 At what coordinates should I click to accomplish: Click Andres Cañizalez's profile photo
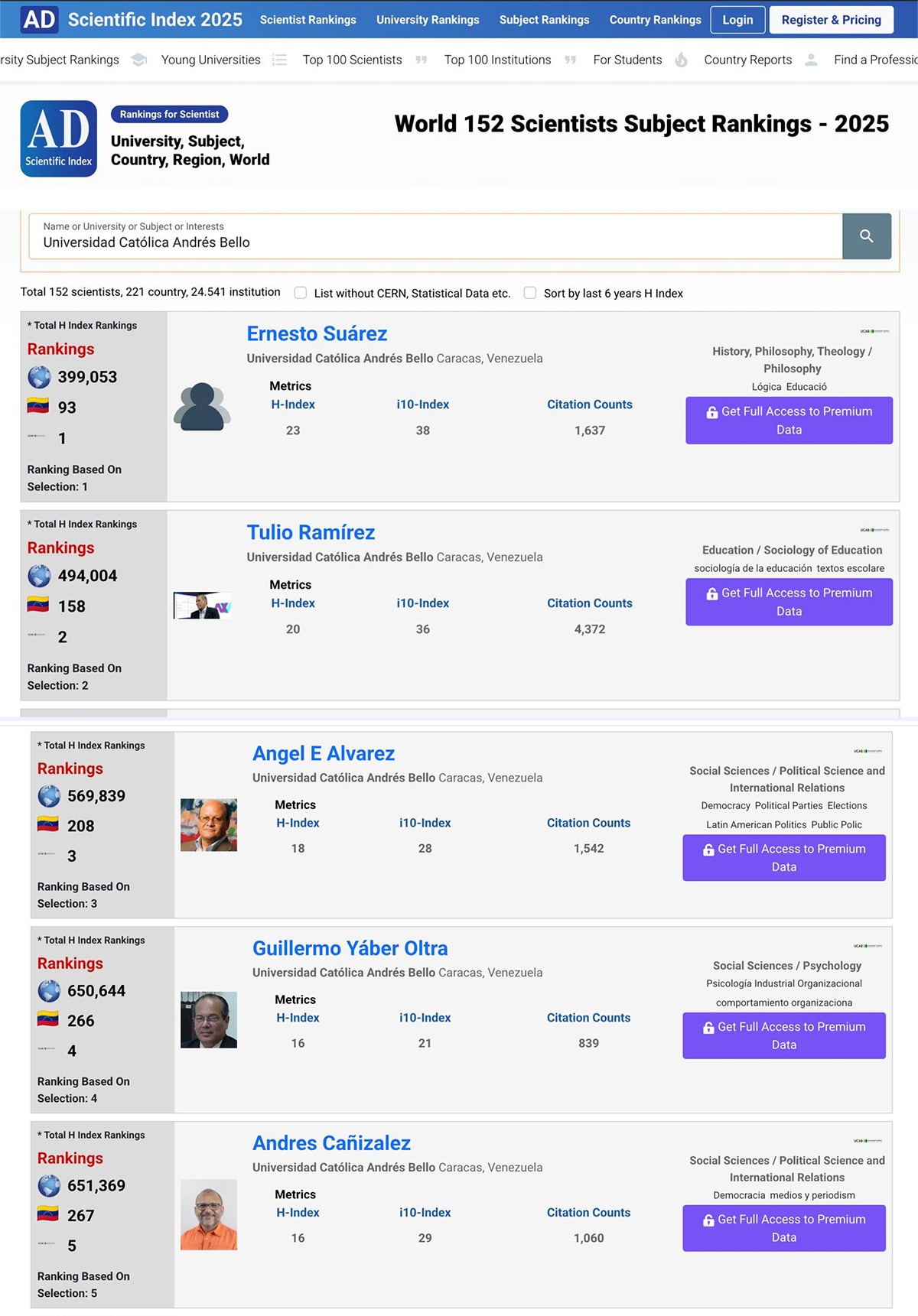click(x=209, y=1214)
